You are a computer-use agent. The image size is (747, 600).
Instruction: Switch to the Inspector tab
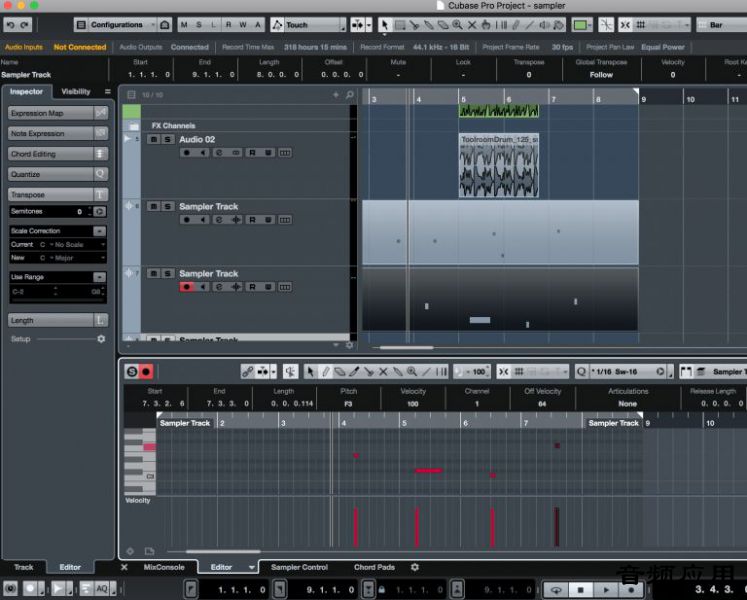26,92
